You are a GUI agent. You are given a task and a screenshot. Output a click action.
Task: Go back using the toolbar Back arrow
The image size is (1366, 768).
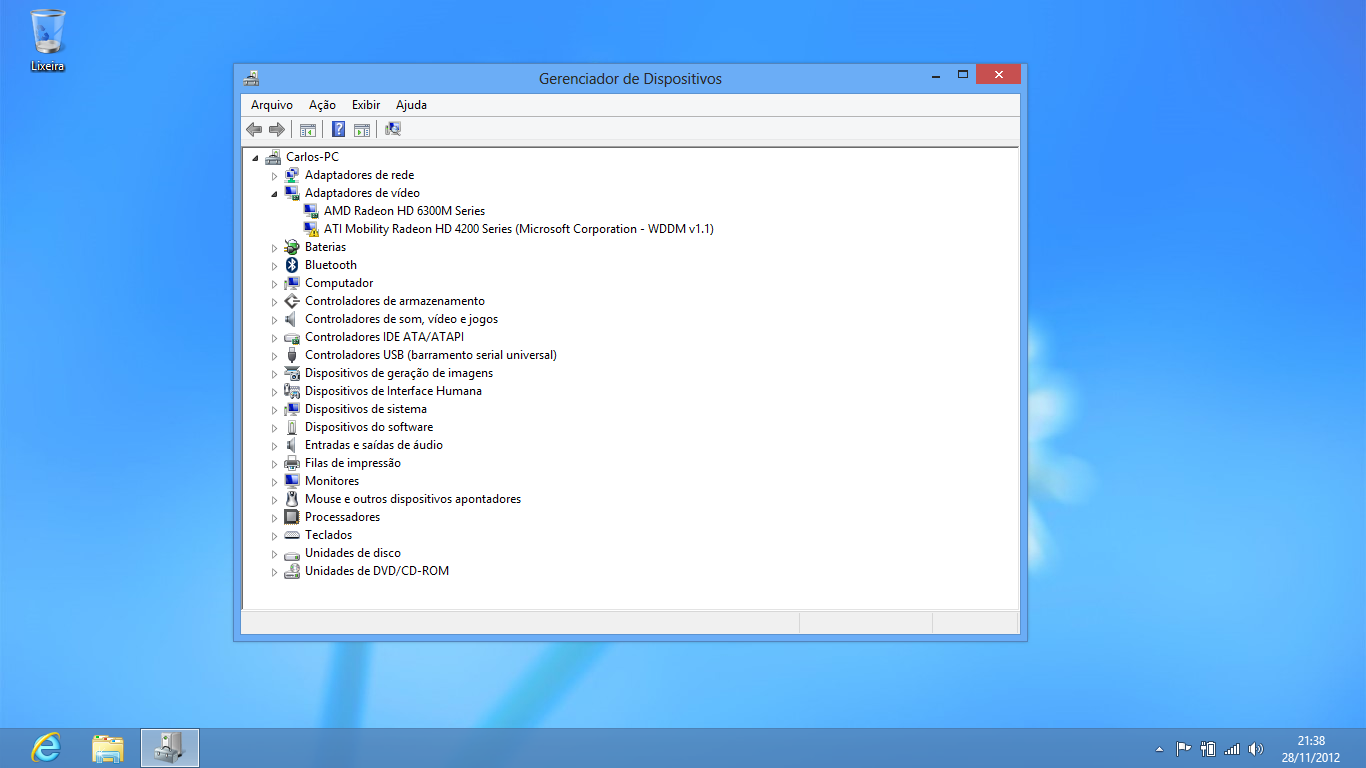pyautogui.click(x=254, y=129)
